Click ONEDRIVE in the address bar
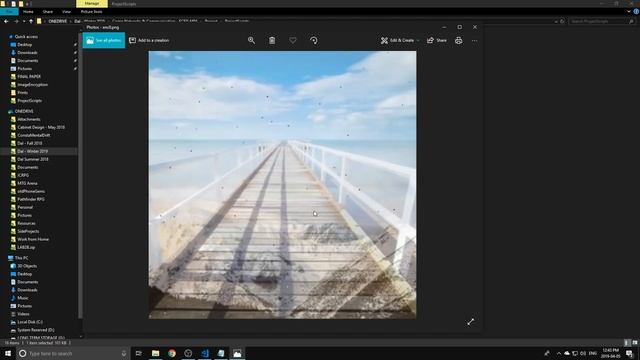This screenshot has height=360, width=640. tap(58, 21)
